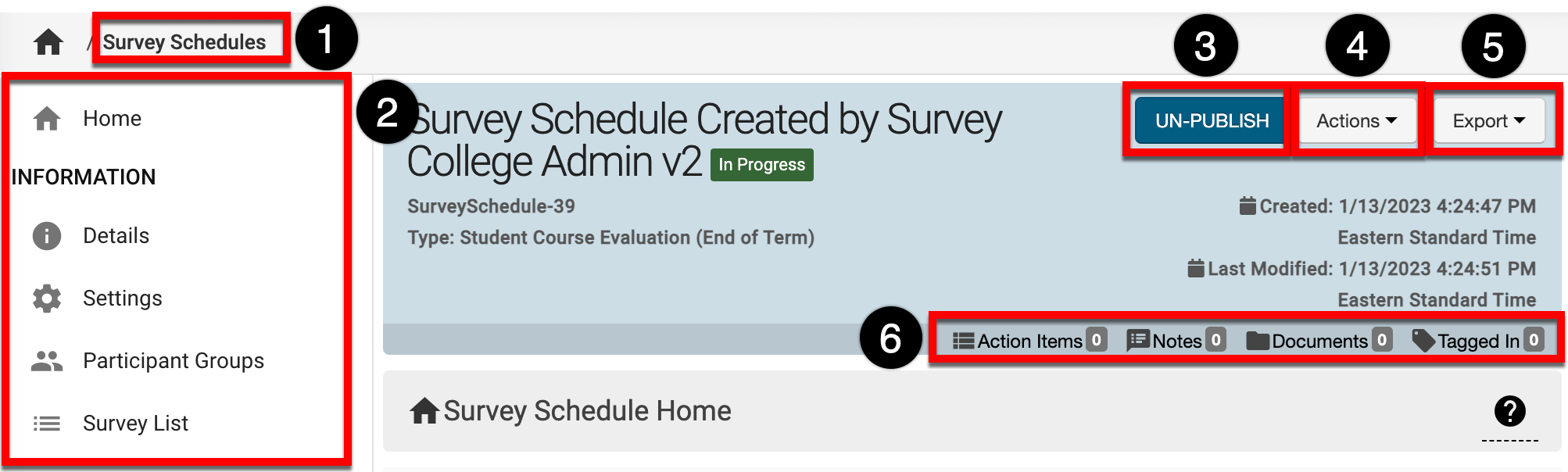Select Participant Groups in the sidebar
Image resolution: width=1568 pixels, height=472 pixels.
(173, 361)
